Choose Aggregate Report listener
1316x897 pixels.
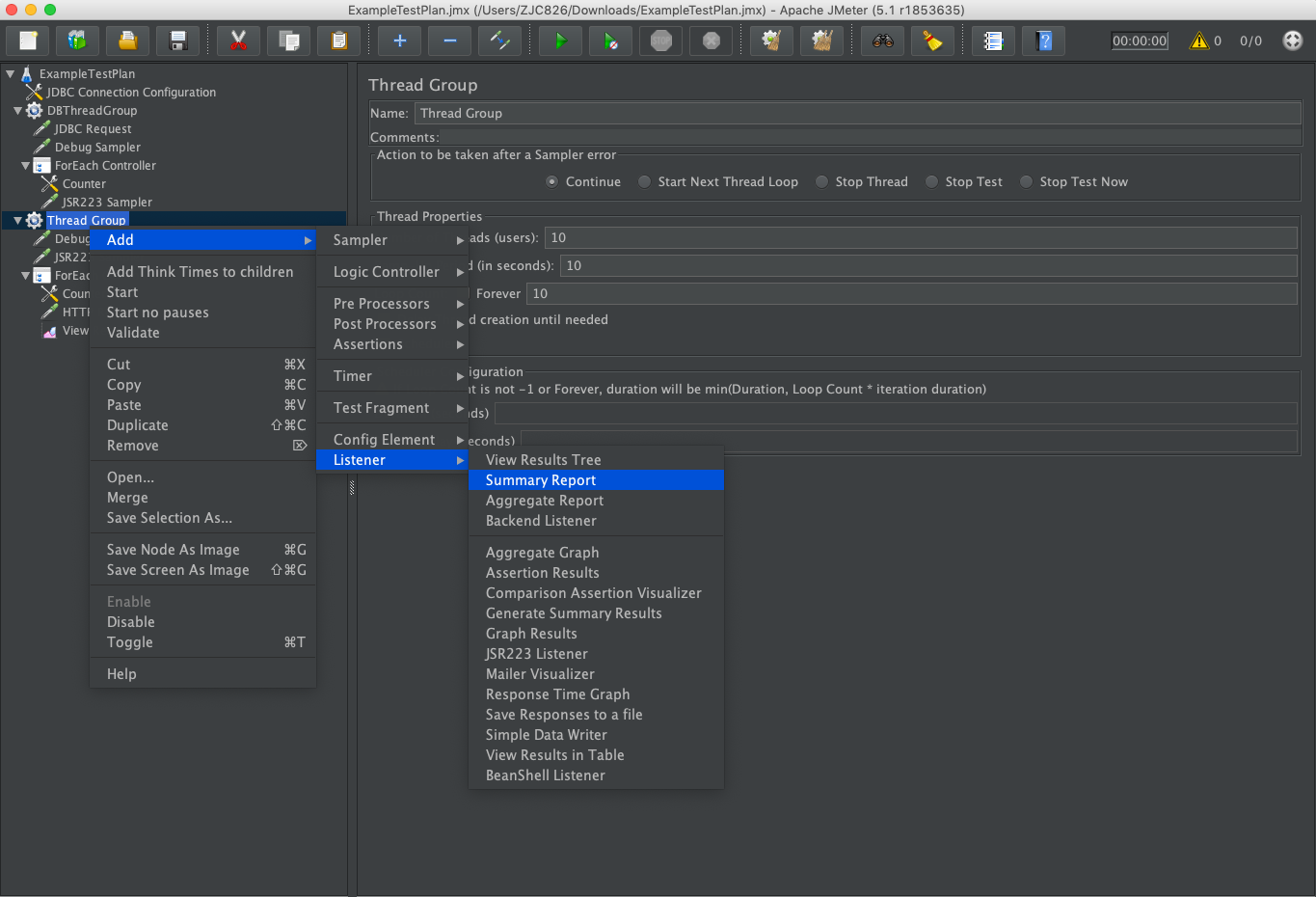coord(596,501)
